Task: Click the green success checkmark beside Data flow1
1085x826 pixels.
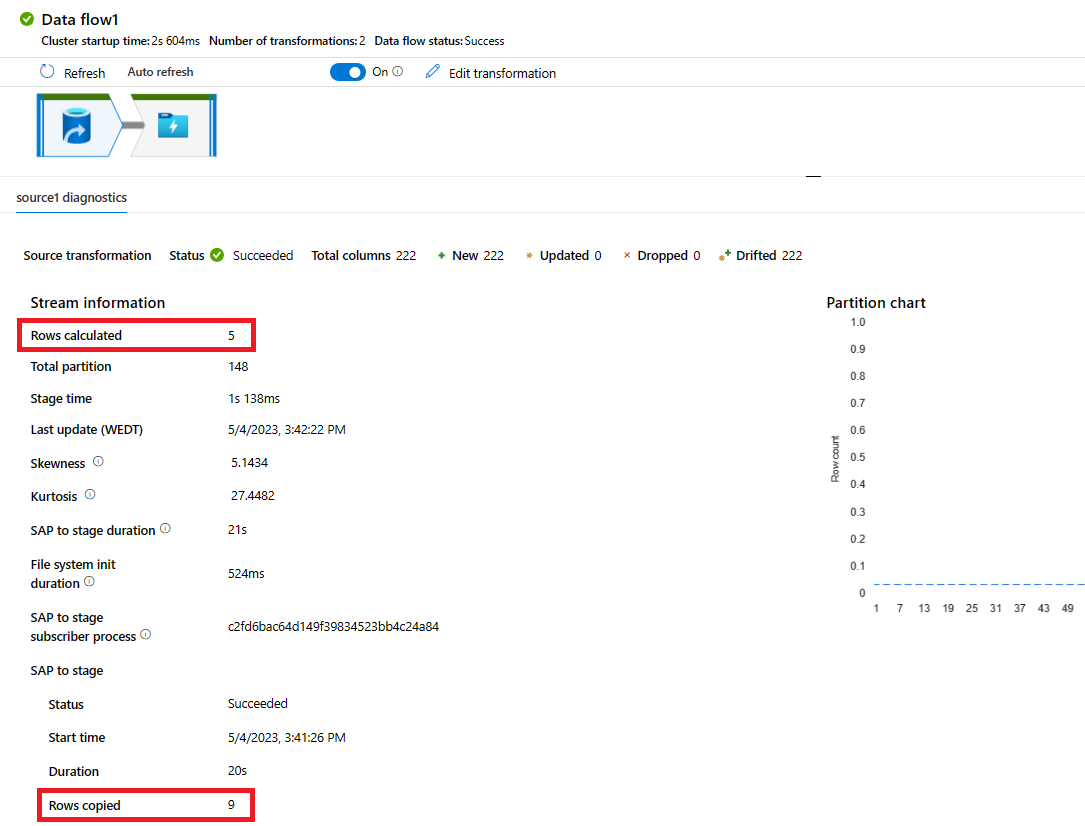Action: 24,18
